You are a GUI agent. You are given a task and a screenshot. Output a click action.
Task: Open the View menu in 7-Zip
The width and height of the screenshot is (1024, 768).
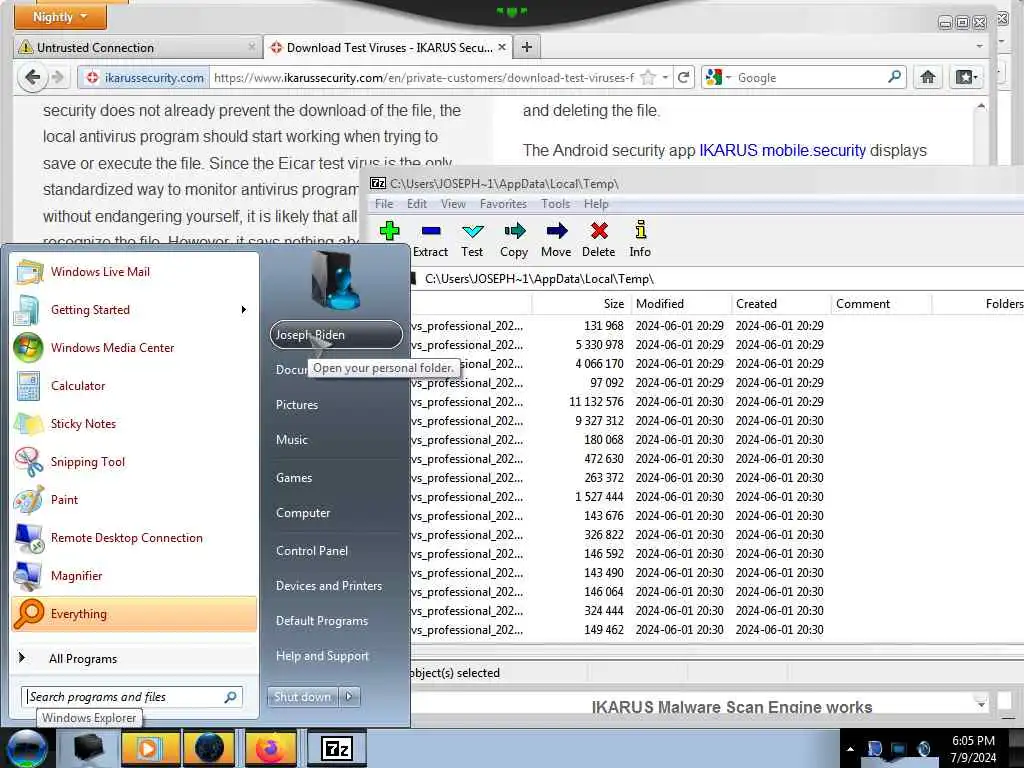point(453,204)
